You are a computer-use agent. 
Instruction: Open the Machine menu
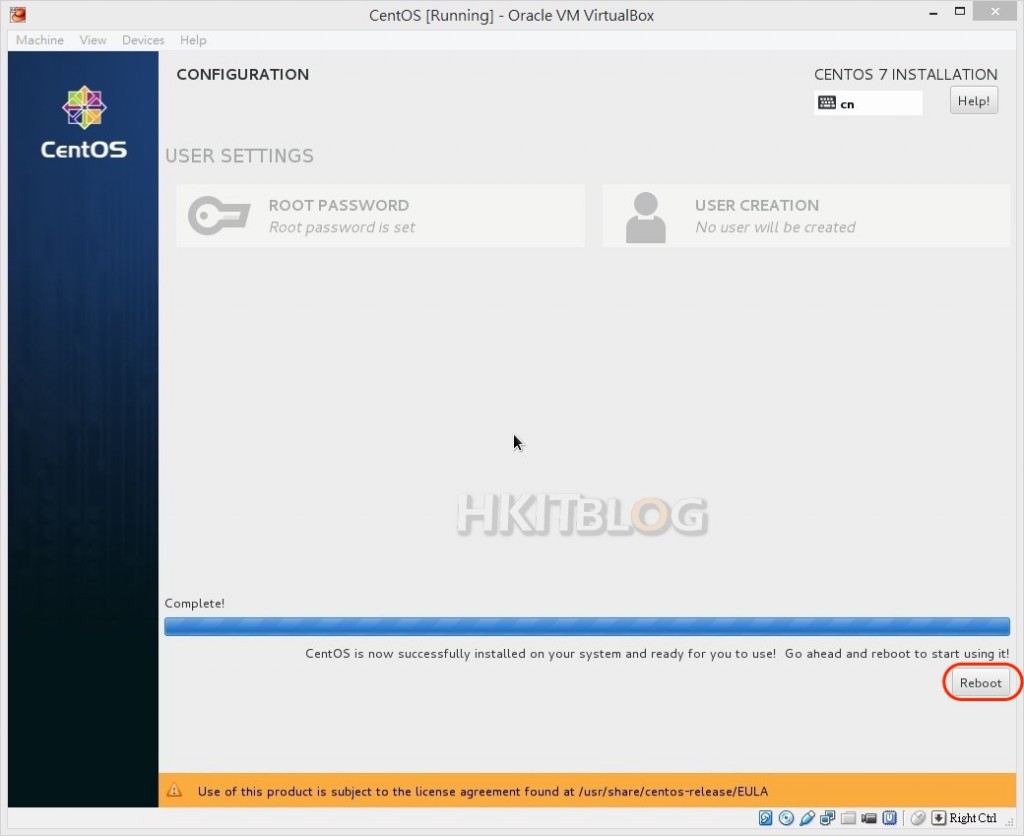coord(40,40)
